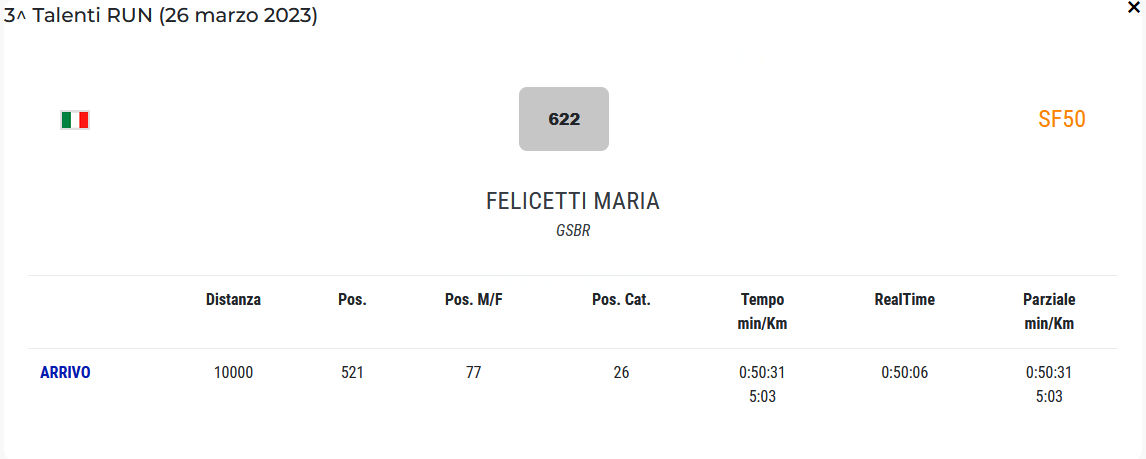1146x459 pixels.
Task: Click the Pos. Cat. column header
Action: pos(621,299)
